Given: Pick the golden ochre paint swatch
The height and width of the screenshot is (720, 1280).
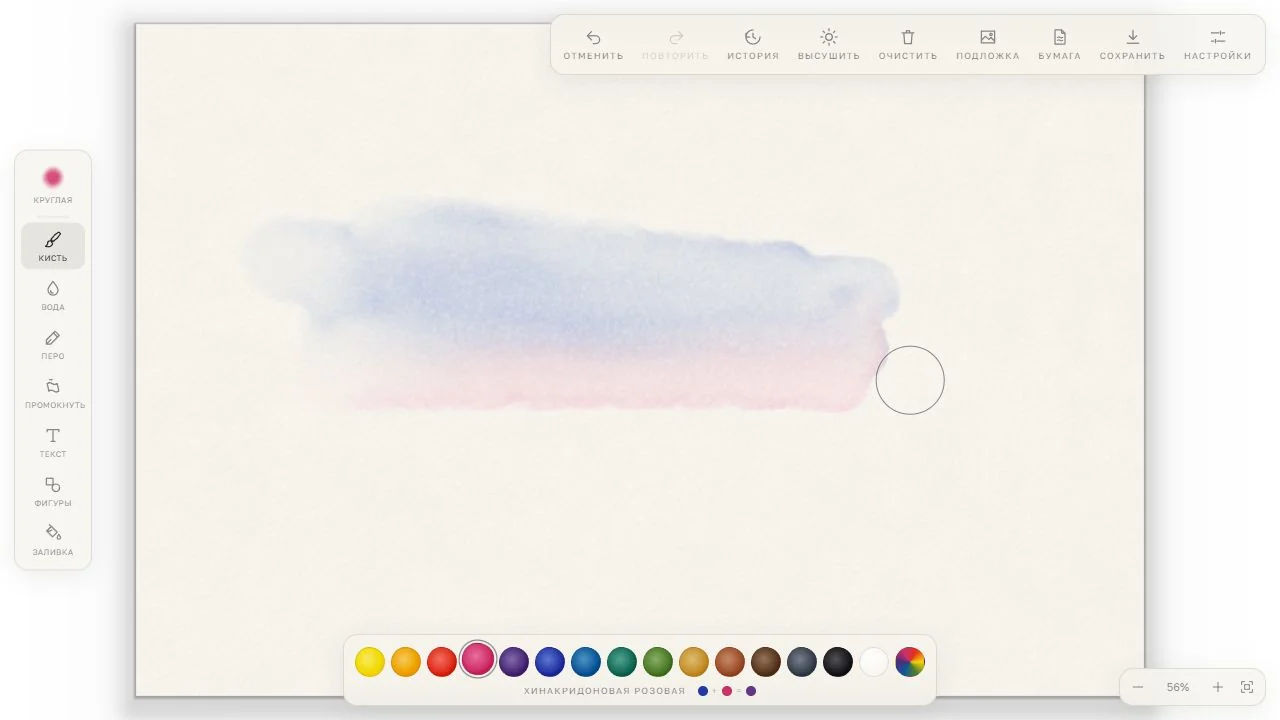Looking at the screenshot, I should [x=694, y=662].
